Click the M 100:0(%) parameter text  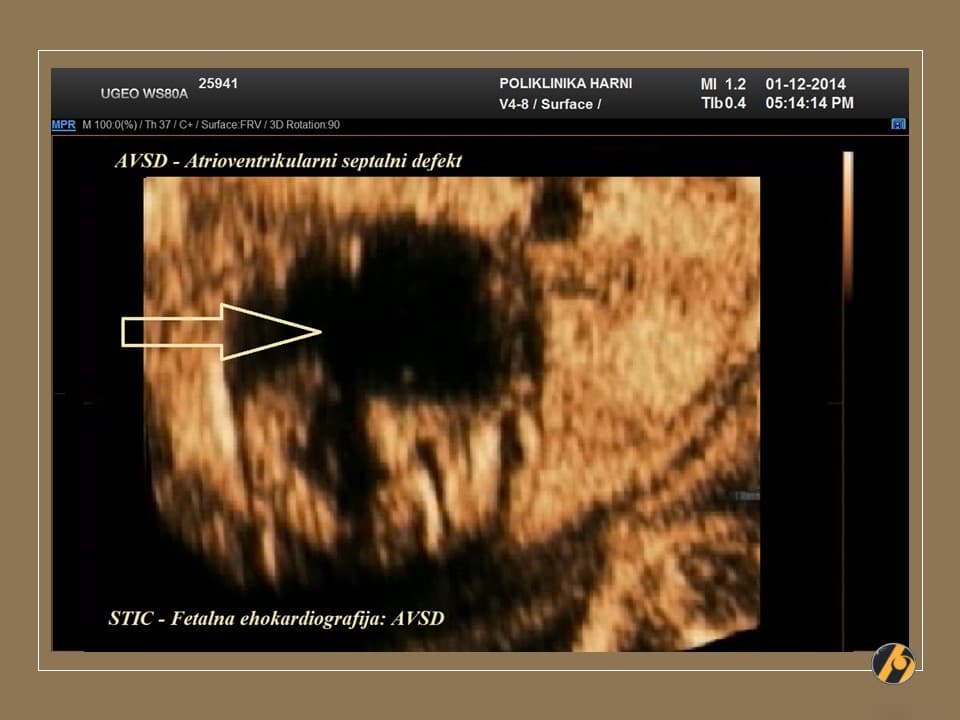click(x=108, y=125)
